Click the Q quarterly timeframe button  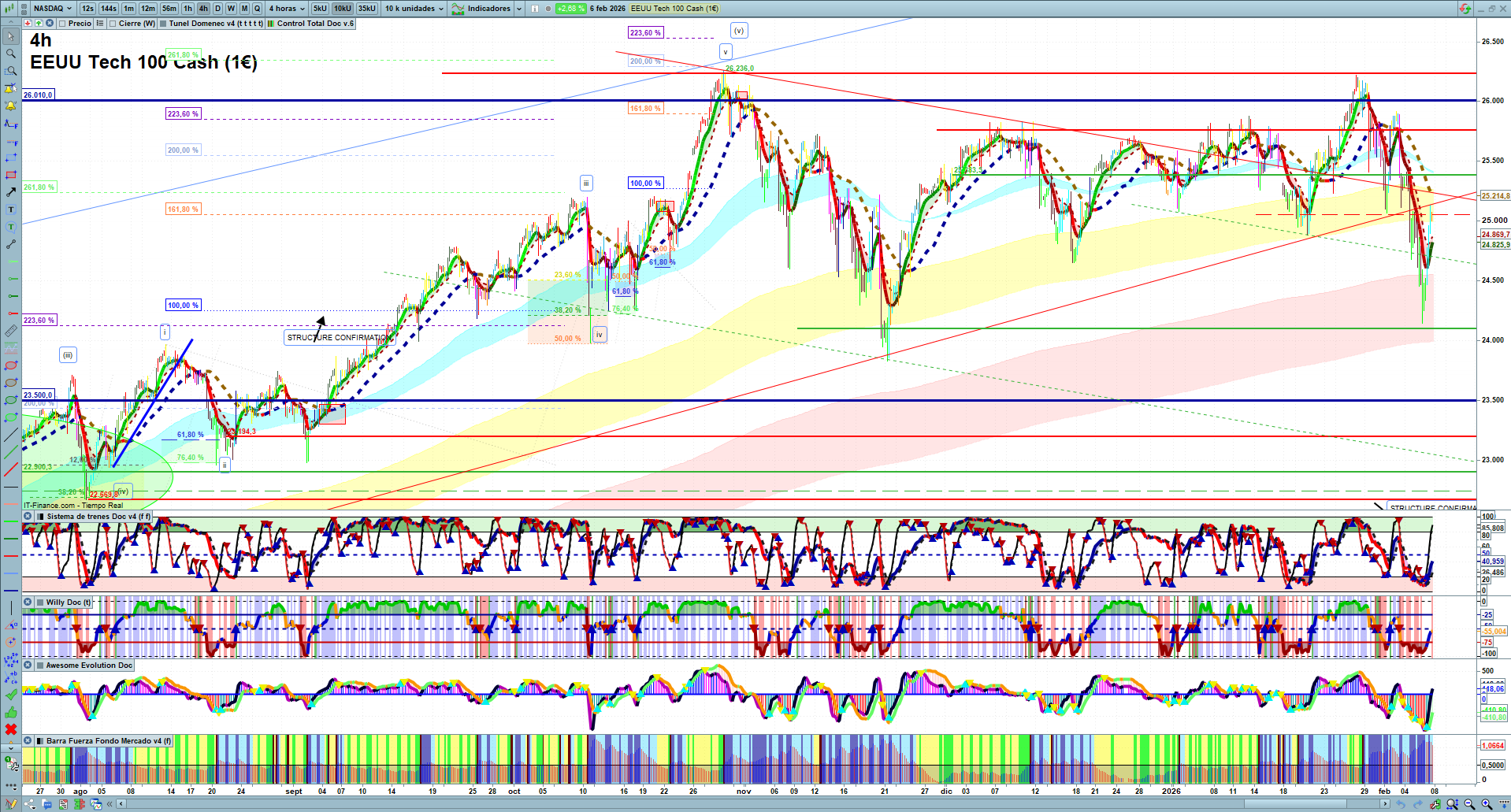click(x=257, y=9)
